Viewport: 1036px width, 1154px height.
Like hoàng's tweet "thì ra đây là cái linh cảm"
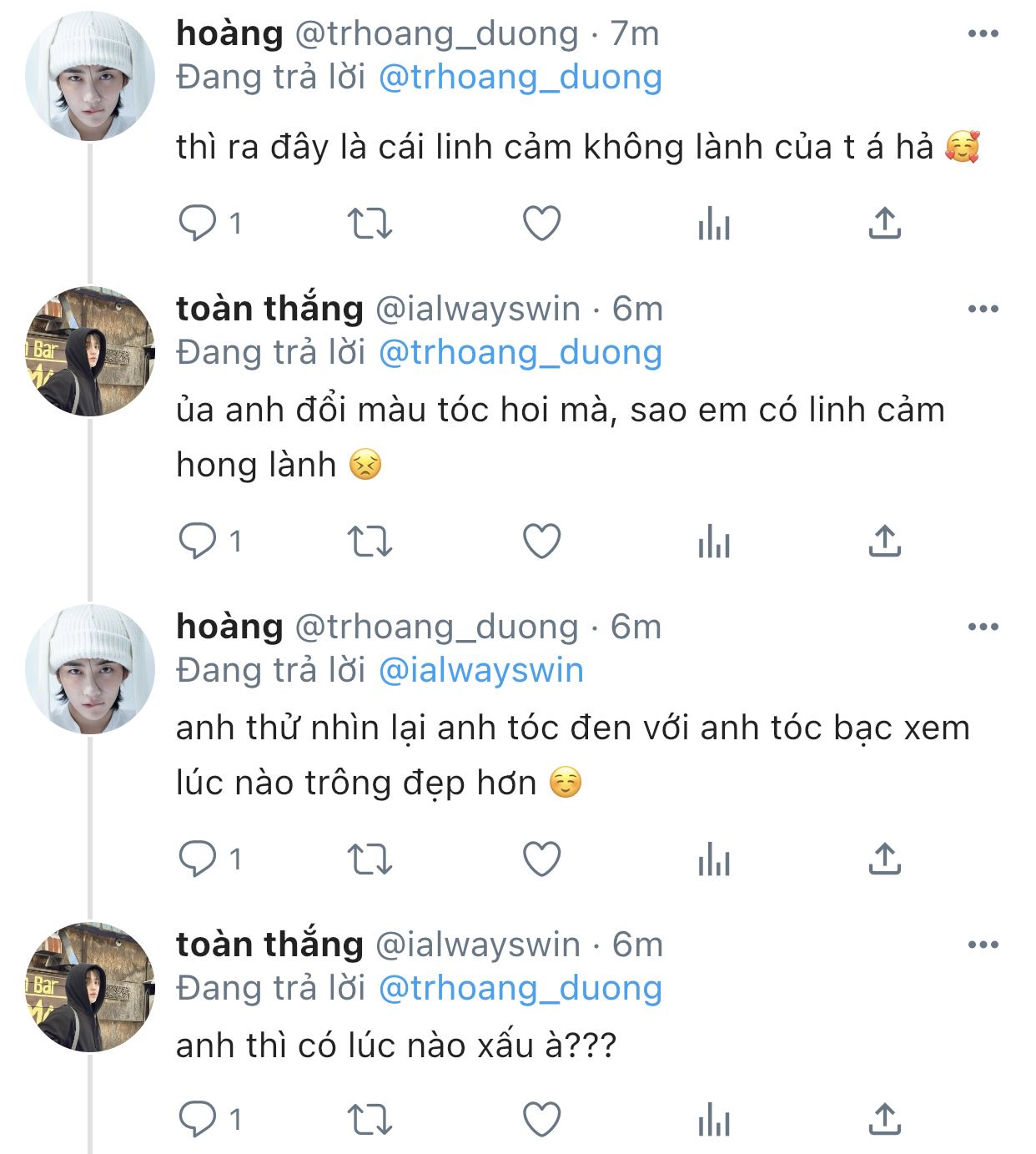pos(541,224)
